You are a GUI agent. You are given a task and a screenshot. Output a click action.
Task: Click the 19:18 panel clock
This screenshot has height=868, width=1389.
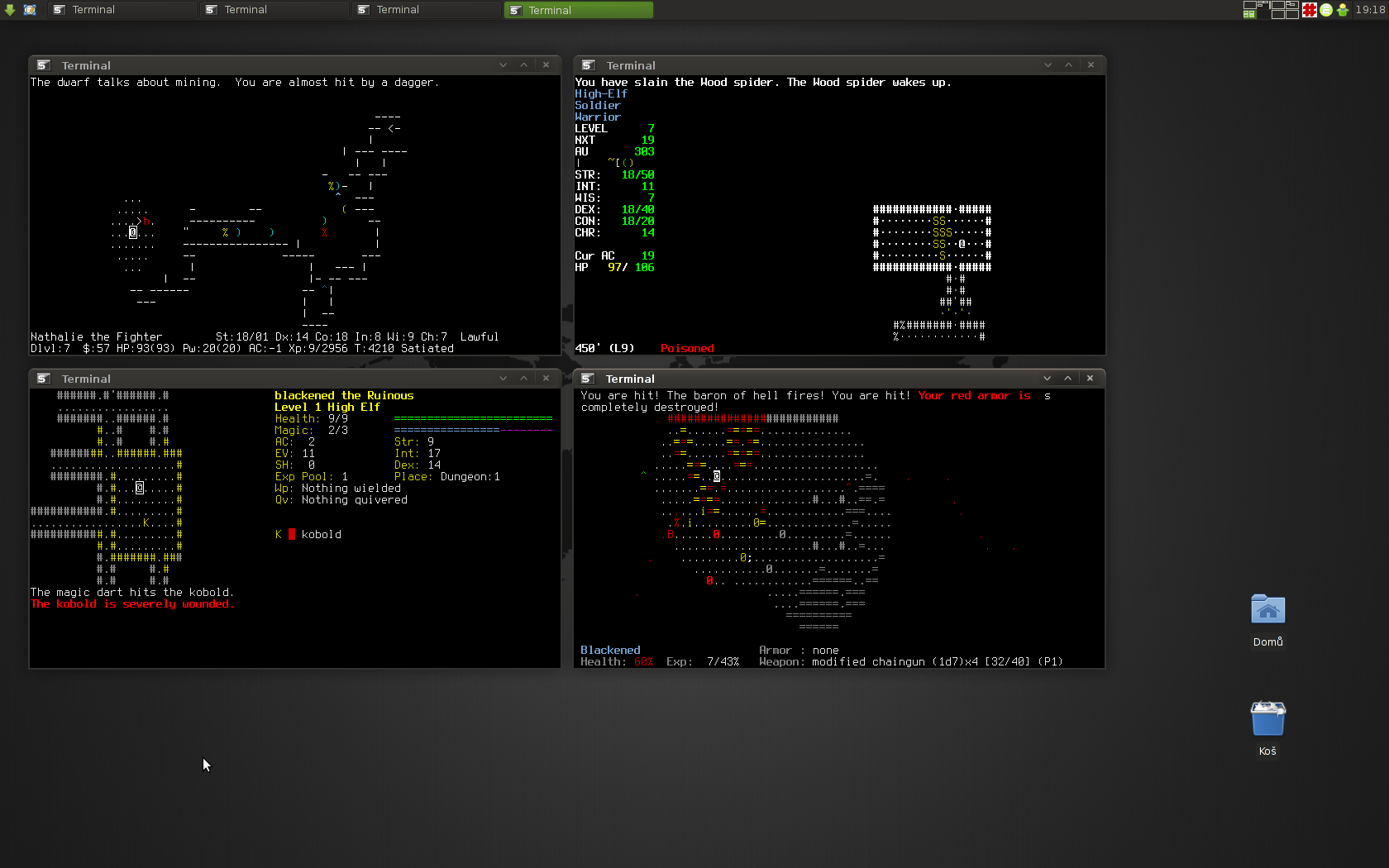[x=1370, y=10]
